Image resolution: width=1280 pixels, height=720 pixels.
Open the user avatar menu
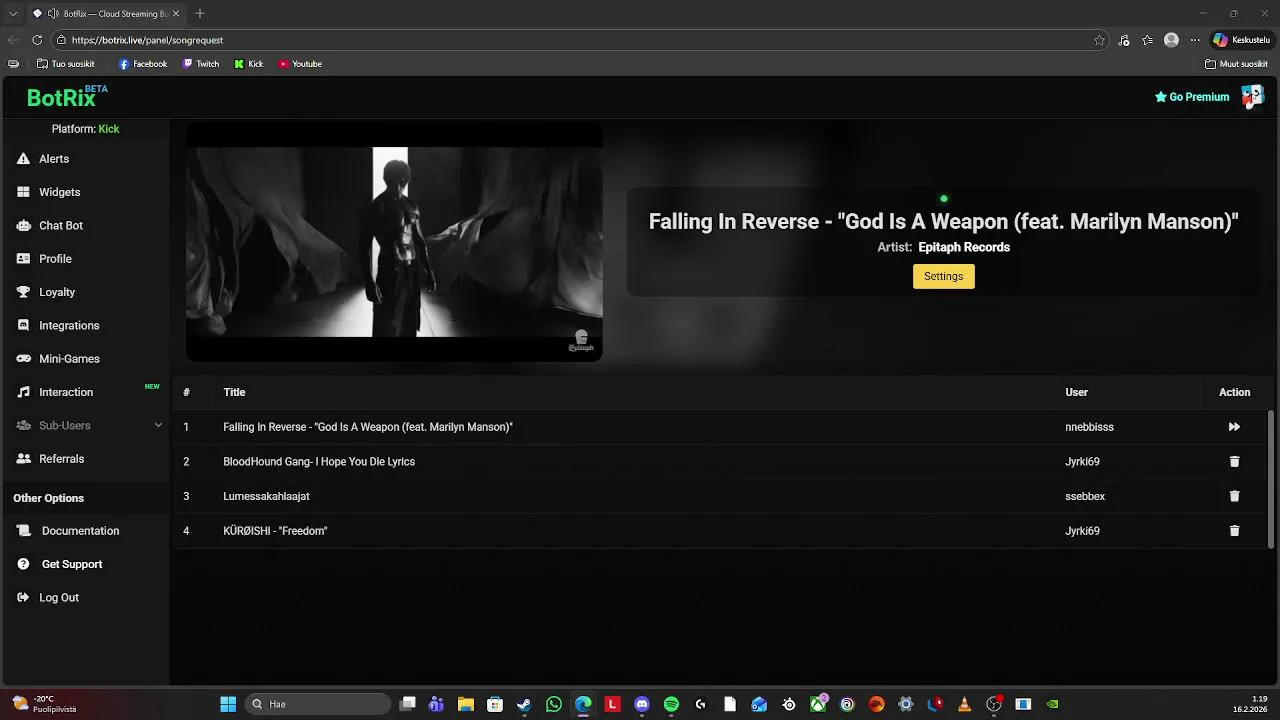pyautogui.click(x=1252, y=96)
